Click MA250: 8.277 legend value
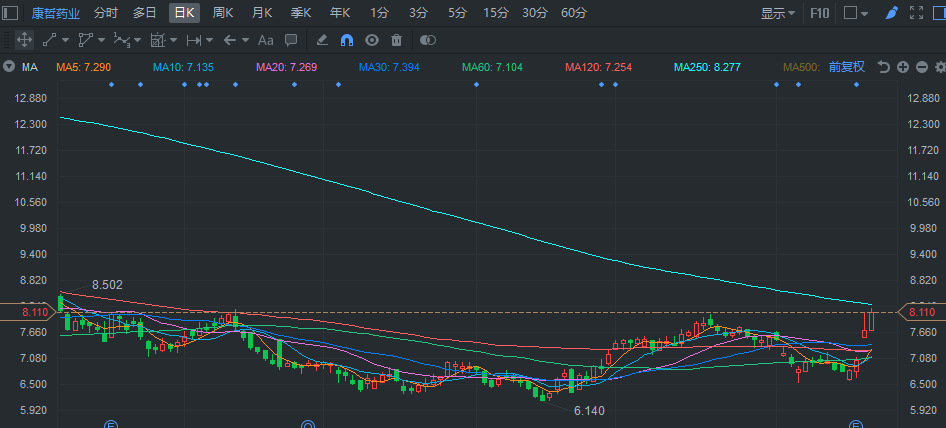The width and height of the screenshot is (946, 428). click(707, 67)
